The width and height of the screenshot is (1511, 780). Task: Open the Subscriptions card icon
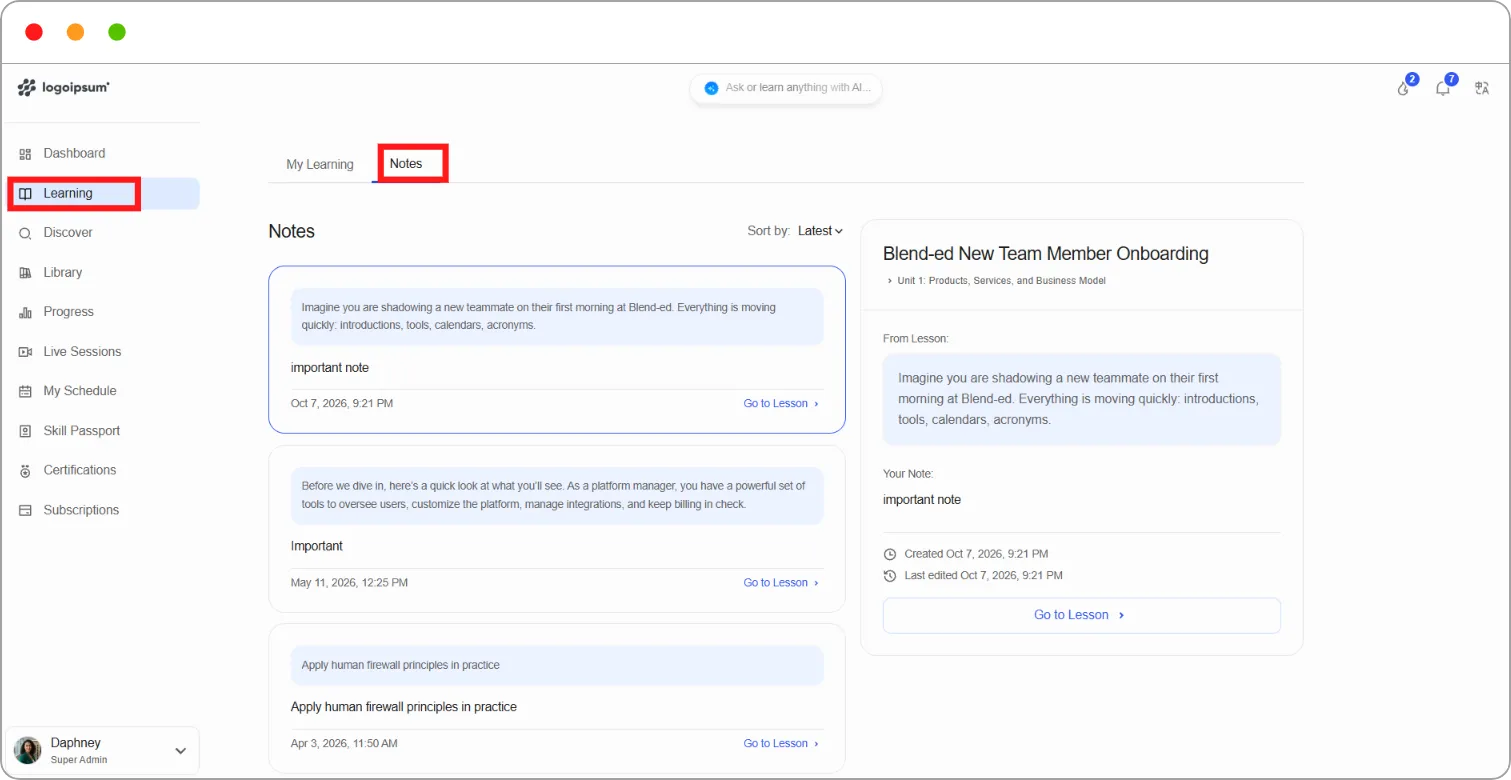click(26, 510)
